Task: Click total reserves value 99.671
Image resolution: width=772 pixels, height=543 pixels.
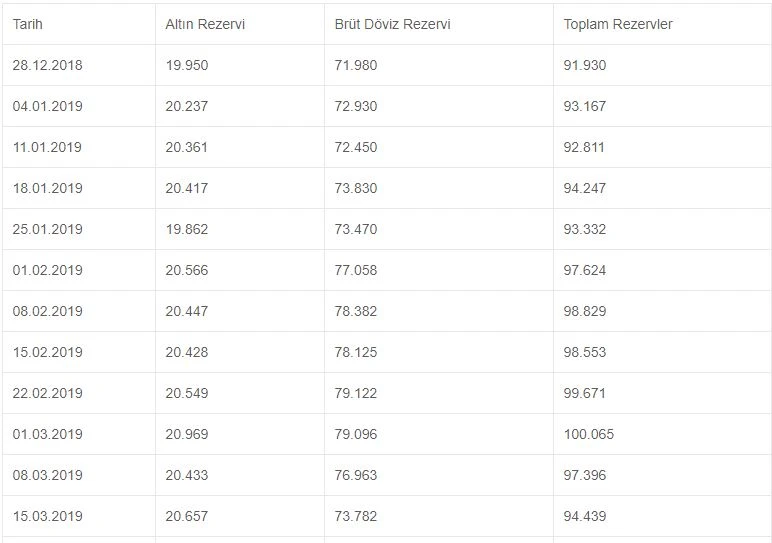Action: 585,393
